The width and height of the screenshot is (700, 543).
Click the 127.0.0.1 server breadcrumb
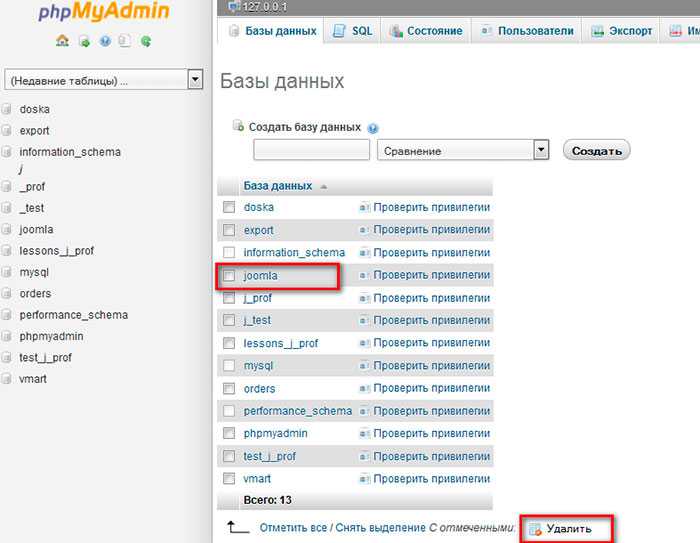[x=265, y=7]
